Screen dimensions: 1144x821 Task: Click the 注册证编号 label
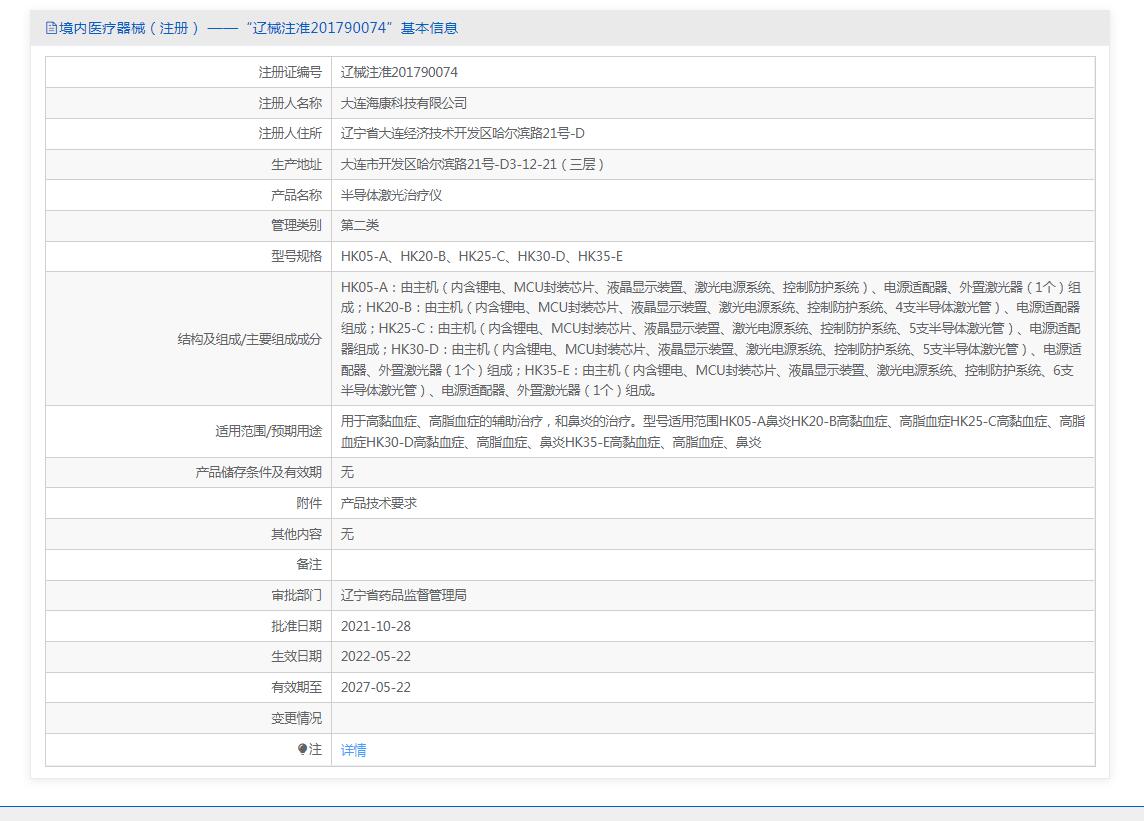(x=290, y=72)
